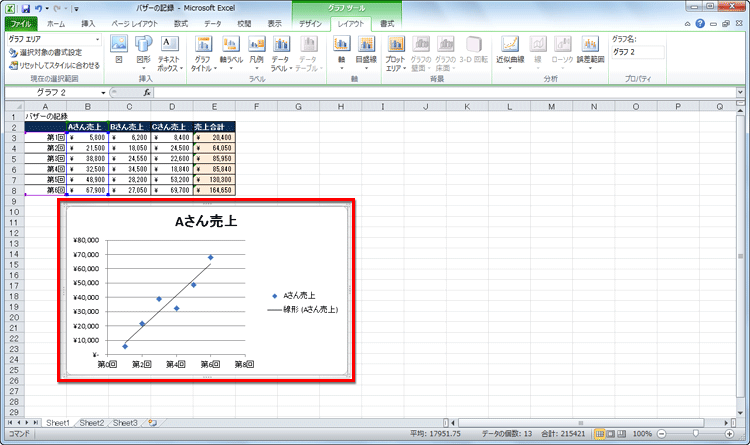
Task: Select the Sheet1 worksheet tab
Action: point(57,423)
